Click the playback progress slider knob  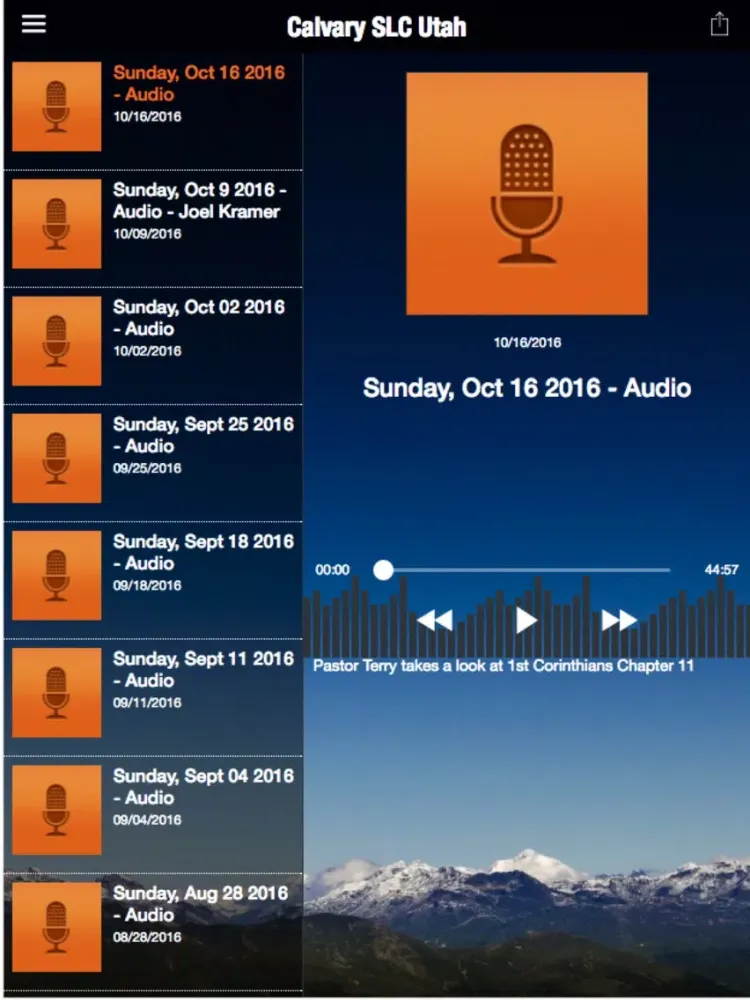coord(383,570)
